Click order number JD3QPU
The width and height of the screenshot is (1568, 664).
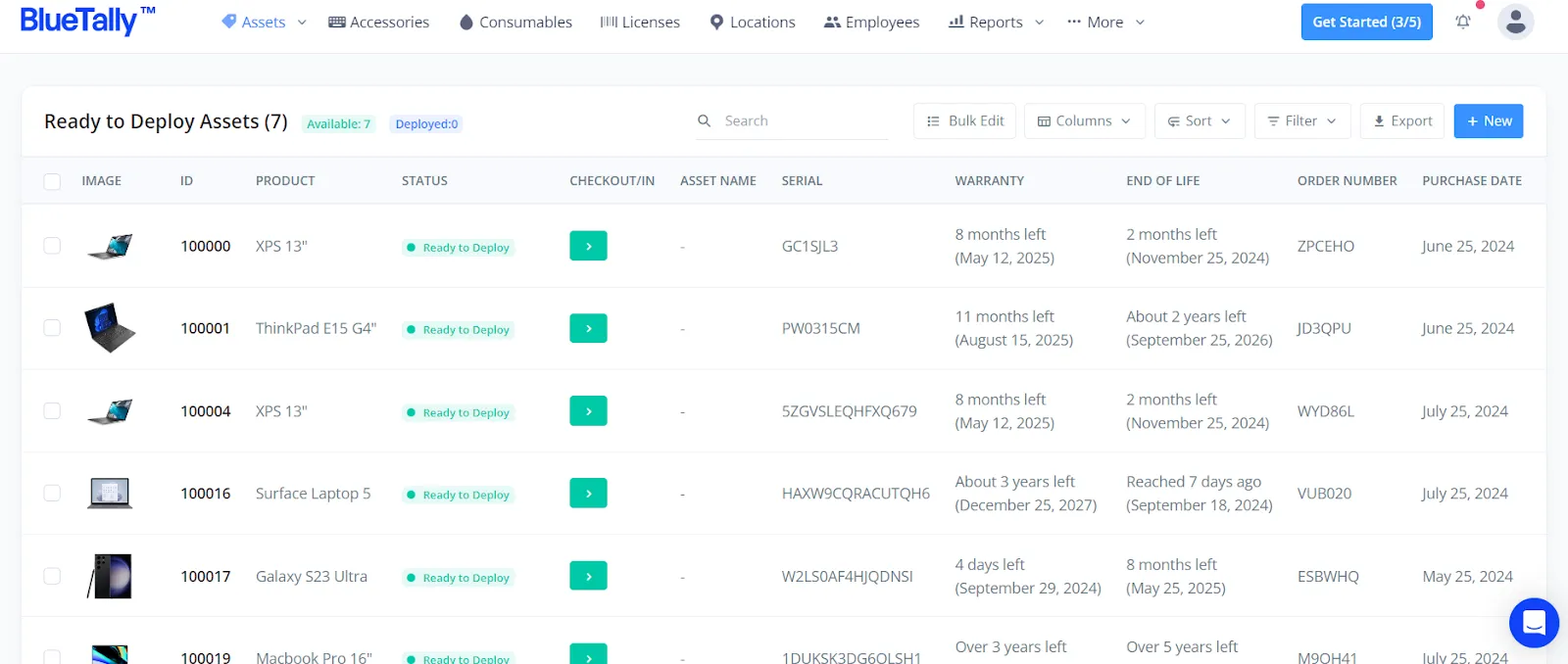(x=1324, y=328)
